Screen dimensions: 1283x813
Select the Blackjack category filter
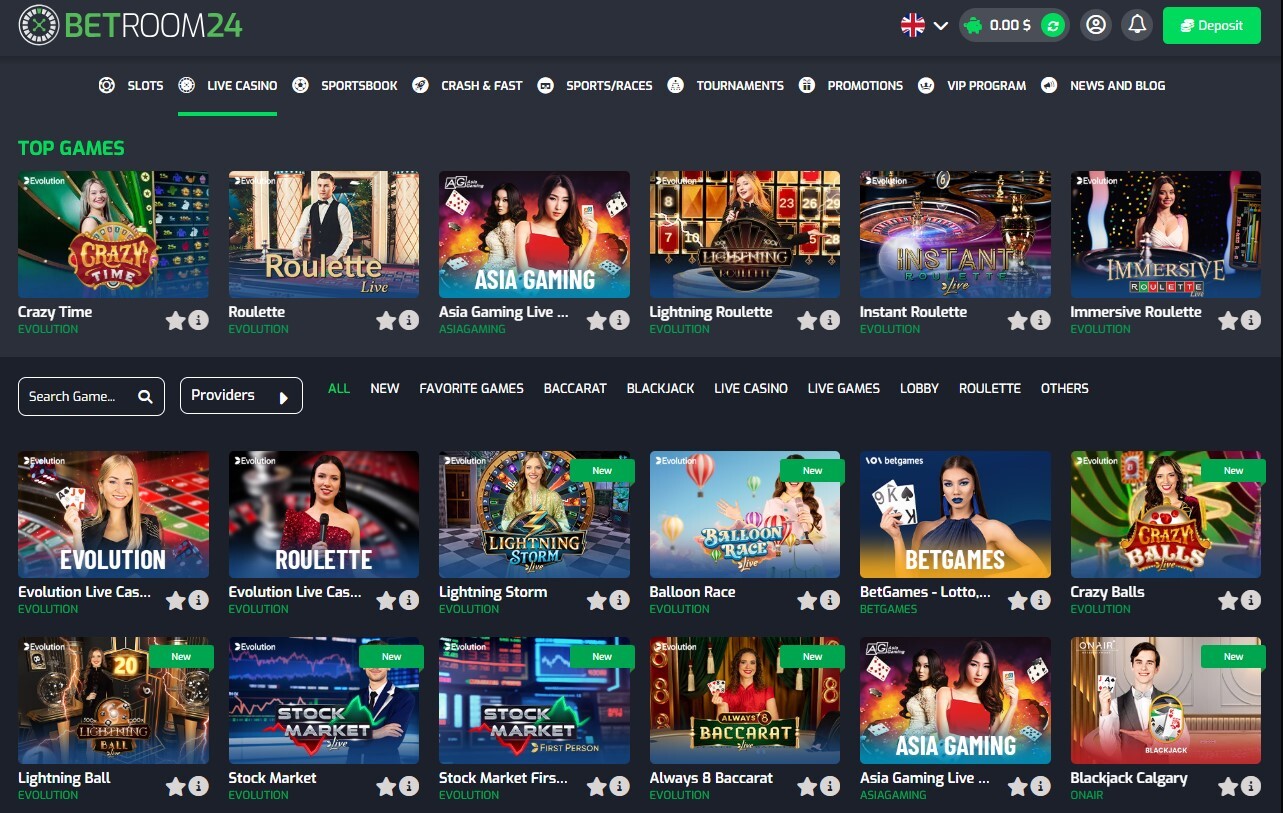click(660, 388)
